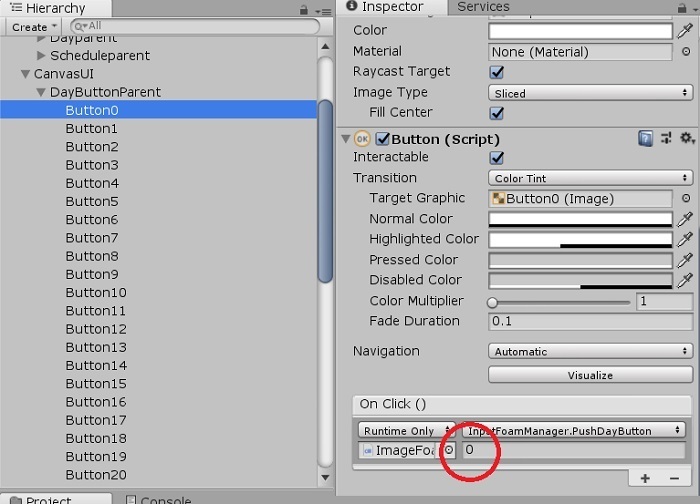Open Hierarchy panel options menu icon

tap(323, 11)
